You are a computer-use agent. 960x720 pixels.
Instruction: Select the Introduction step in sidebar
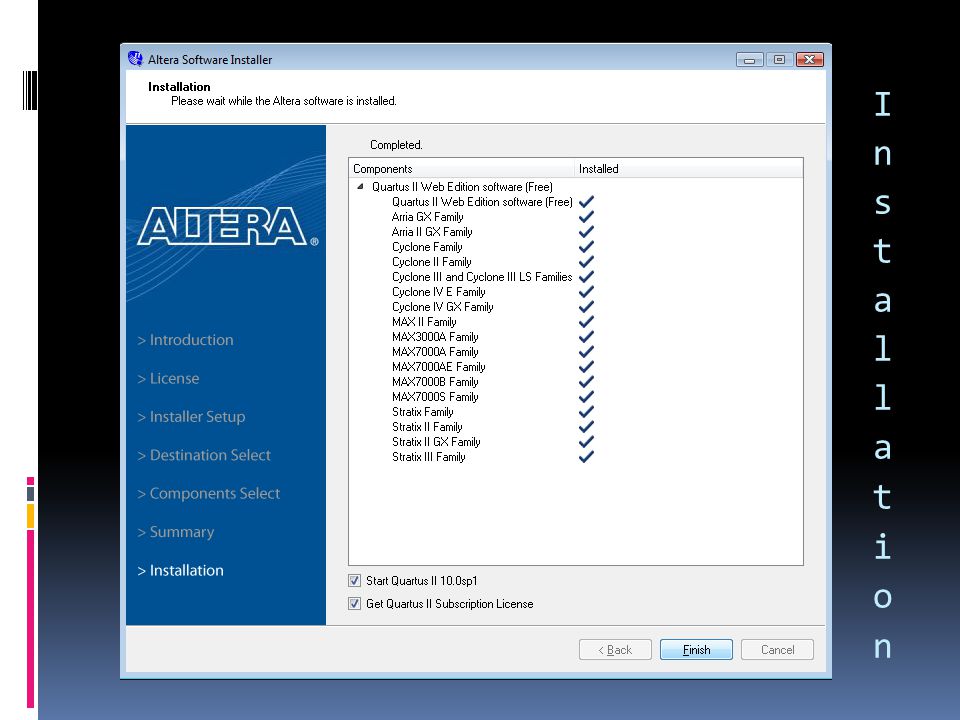pyautogui.click(x=186, y=340)
